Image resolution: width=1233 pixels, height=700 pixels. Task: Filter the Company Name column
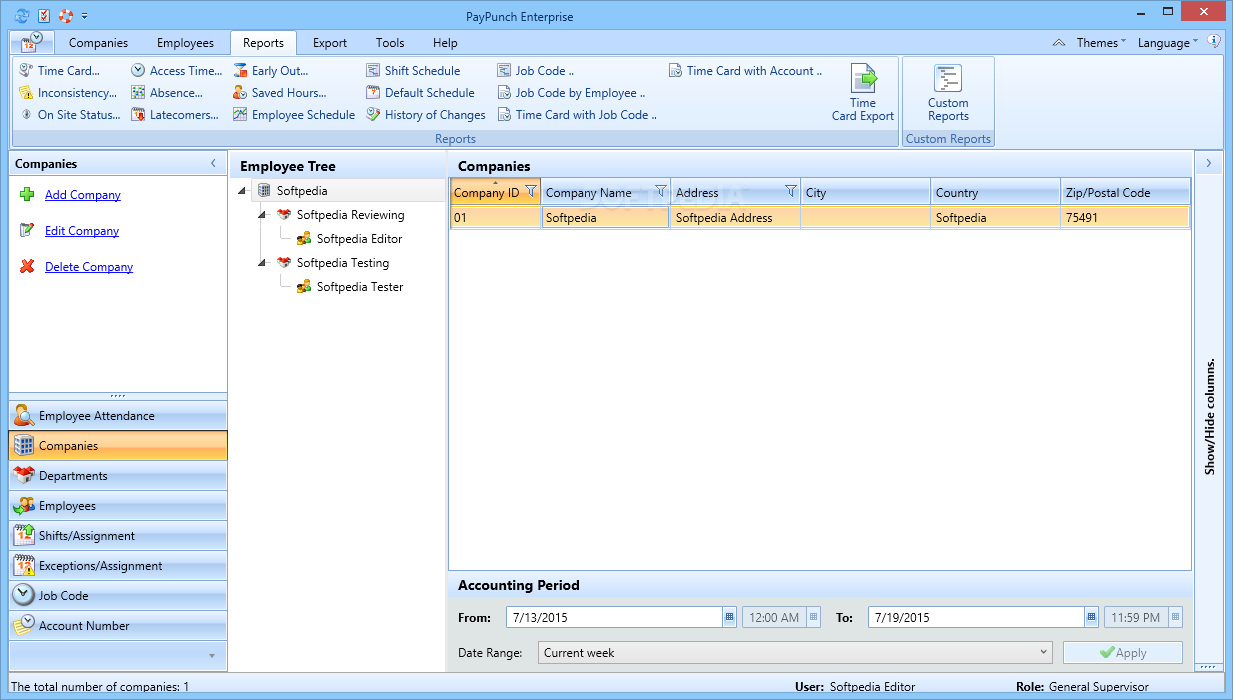[x=660, y=192]
